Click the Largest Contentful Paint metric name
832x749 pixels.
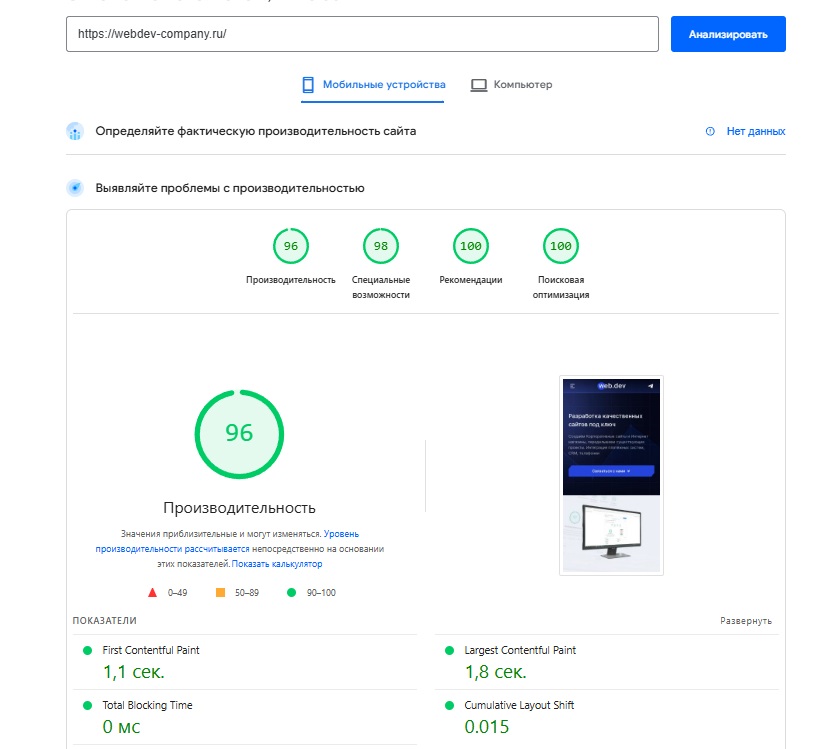coord(520,650)
